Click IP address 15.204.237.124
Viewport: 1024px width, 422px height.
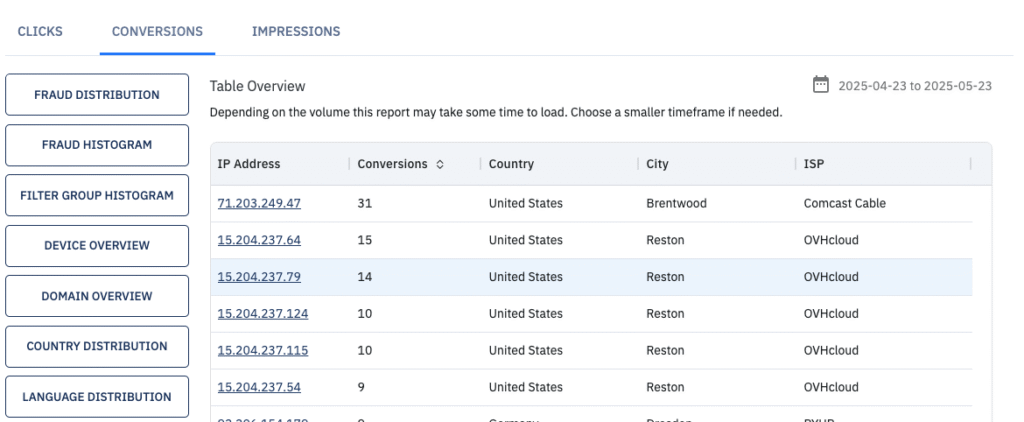(x=263, y=314)
